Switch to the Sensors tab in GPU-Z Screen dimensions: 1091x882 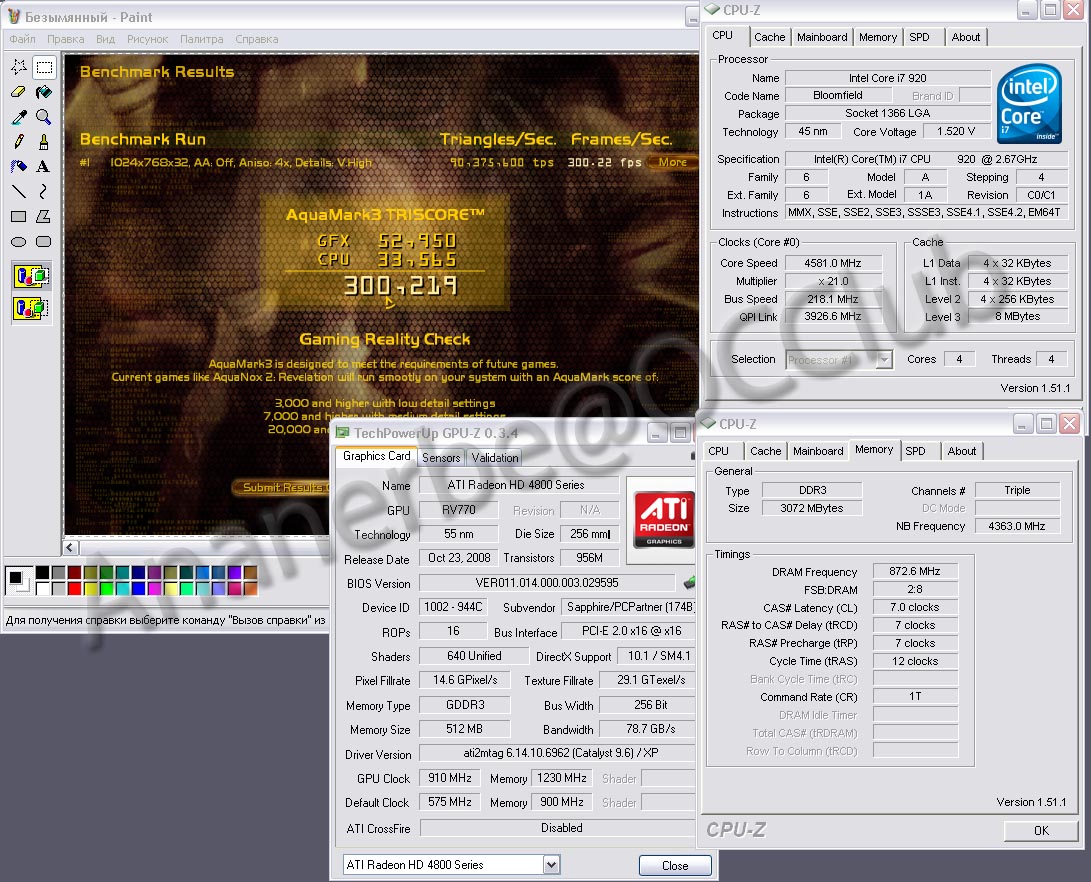(x=441, y=458)
